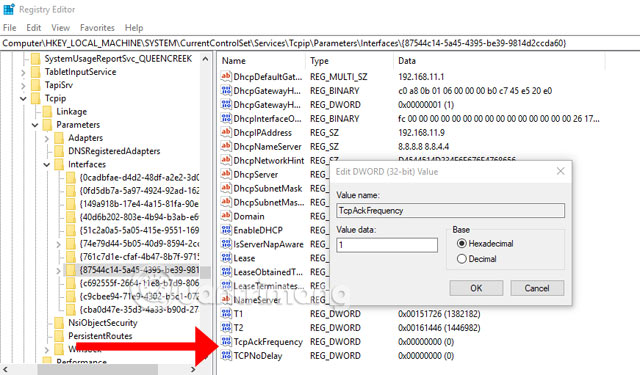Screen dimensions: 640x375
Task: Click the horizontal scrollbar left arrow
Action: click(x=5, y=369)
